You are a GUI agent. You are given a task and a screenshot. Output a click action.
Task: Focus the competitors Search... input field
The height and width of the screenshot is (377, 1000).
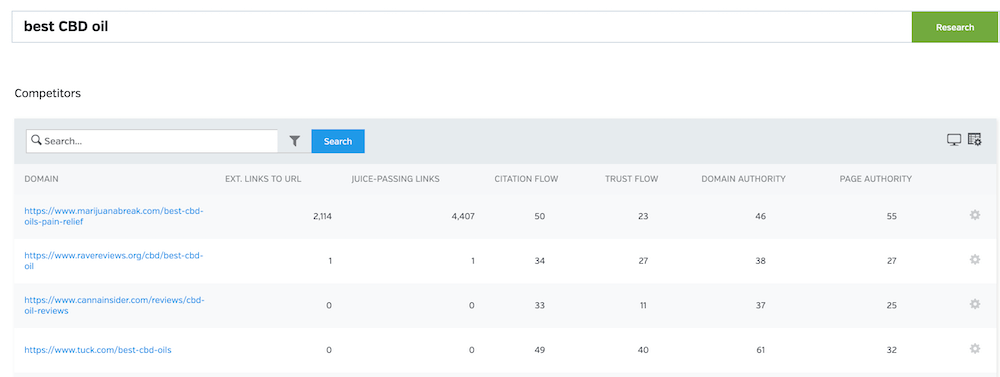click(x=152, y=141)
